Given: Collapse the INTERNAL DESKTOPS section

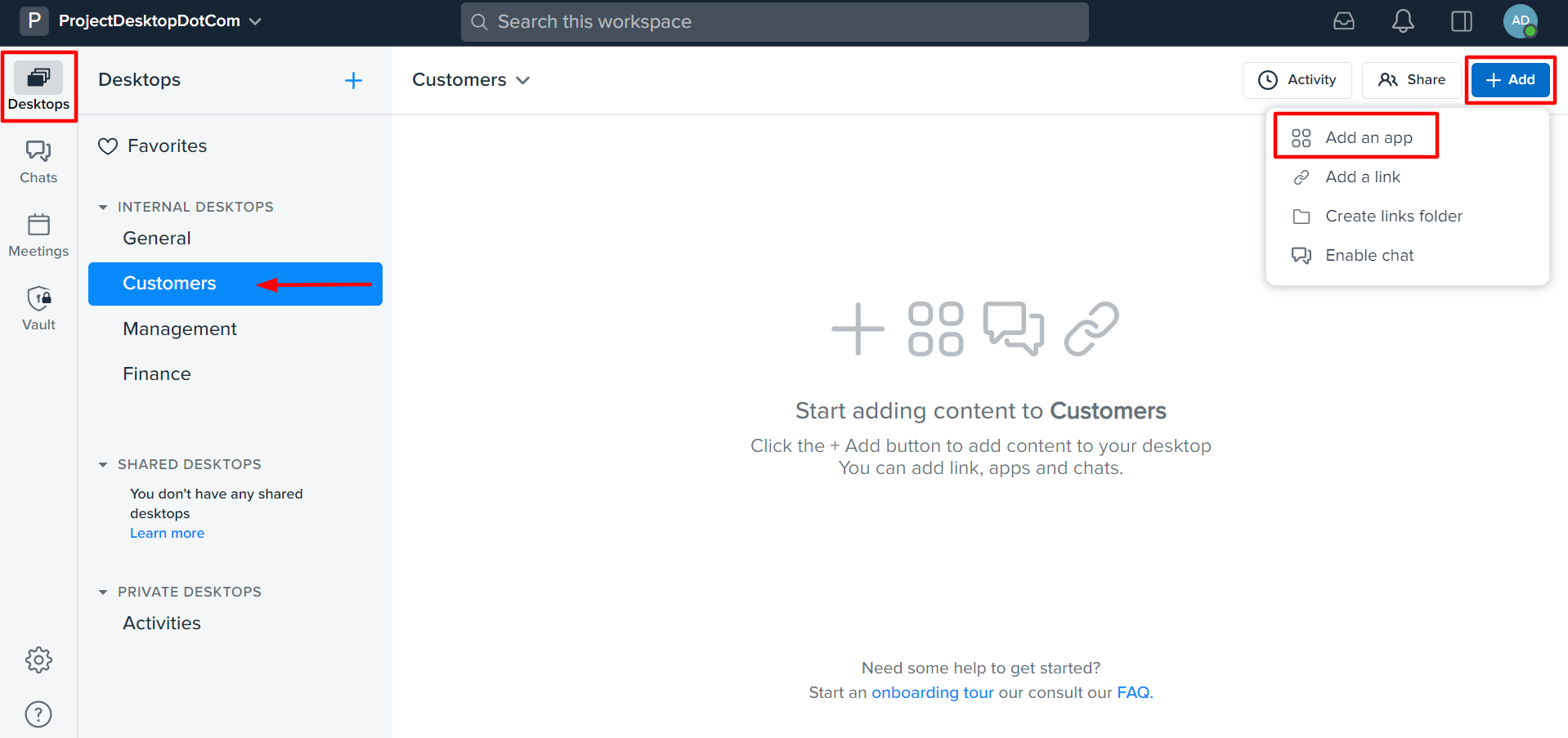Looking at the screenshot, I should pos(103,207).
